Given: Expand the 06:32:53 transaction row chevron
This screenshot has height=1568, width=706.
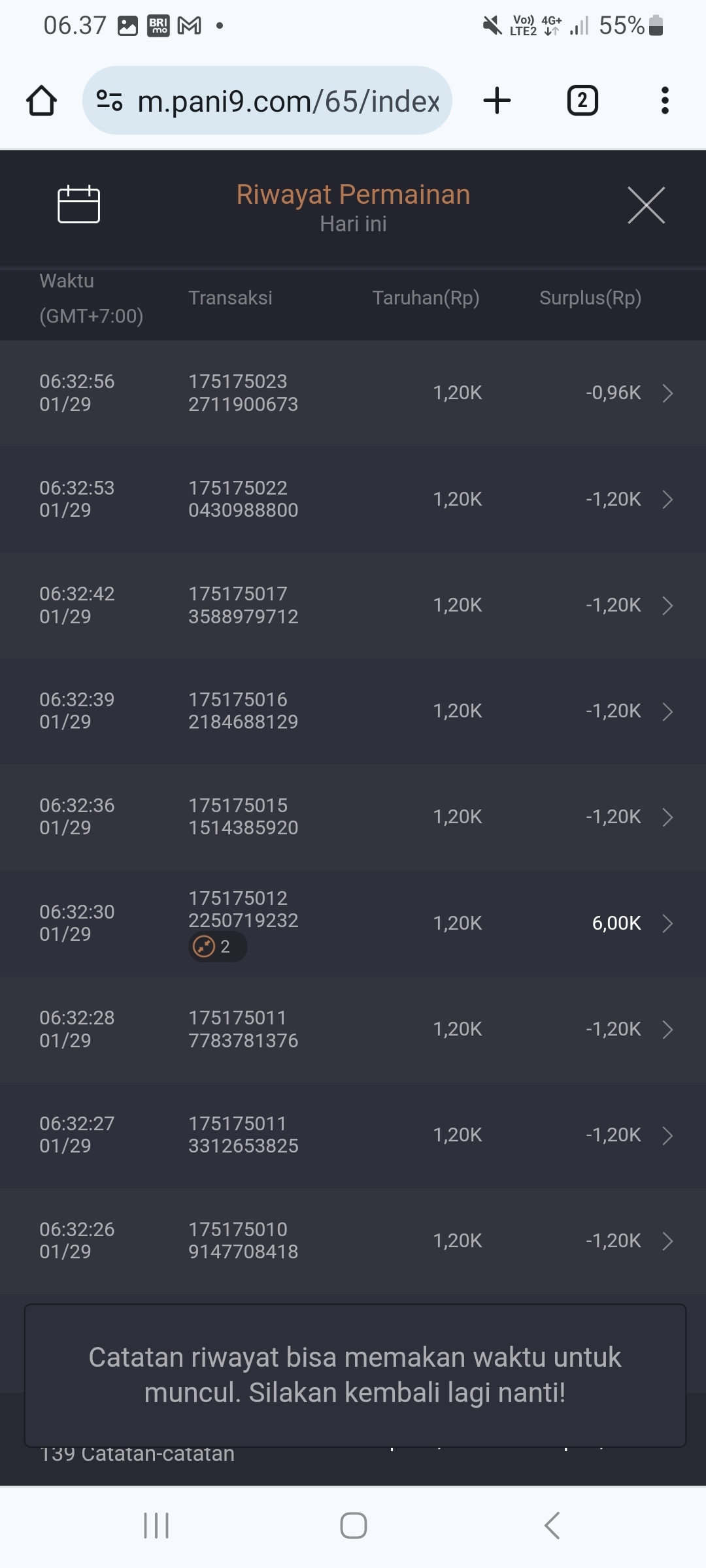Looking at the screenshot, I should 667,500.
